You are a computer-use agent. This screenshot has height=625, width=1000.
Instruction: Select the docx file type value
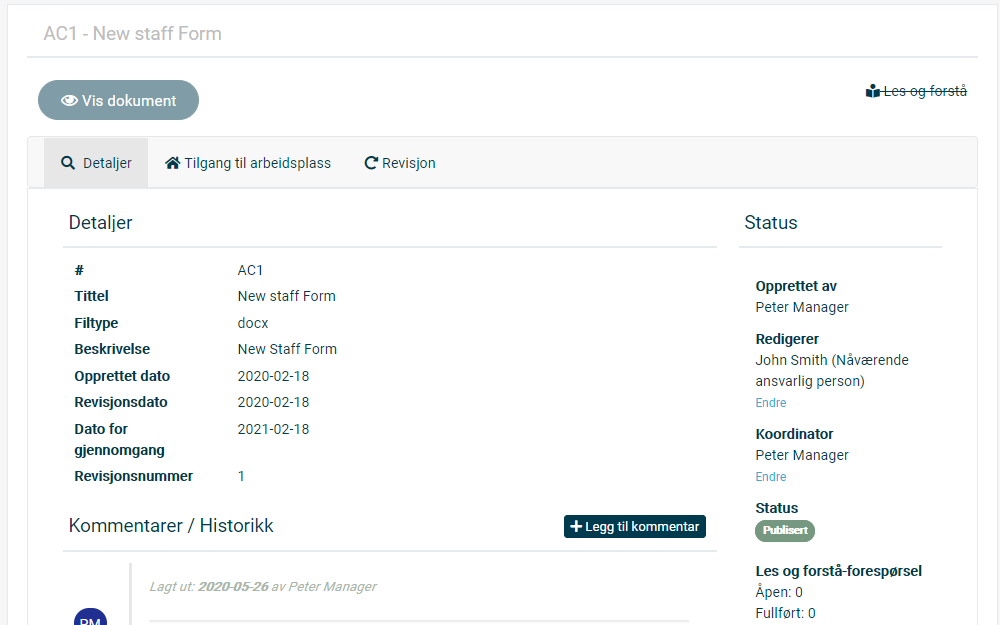[253, 323]
